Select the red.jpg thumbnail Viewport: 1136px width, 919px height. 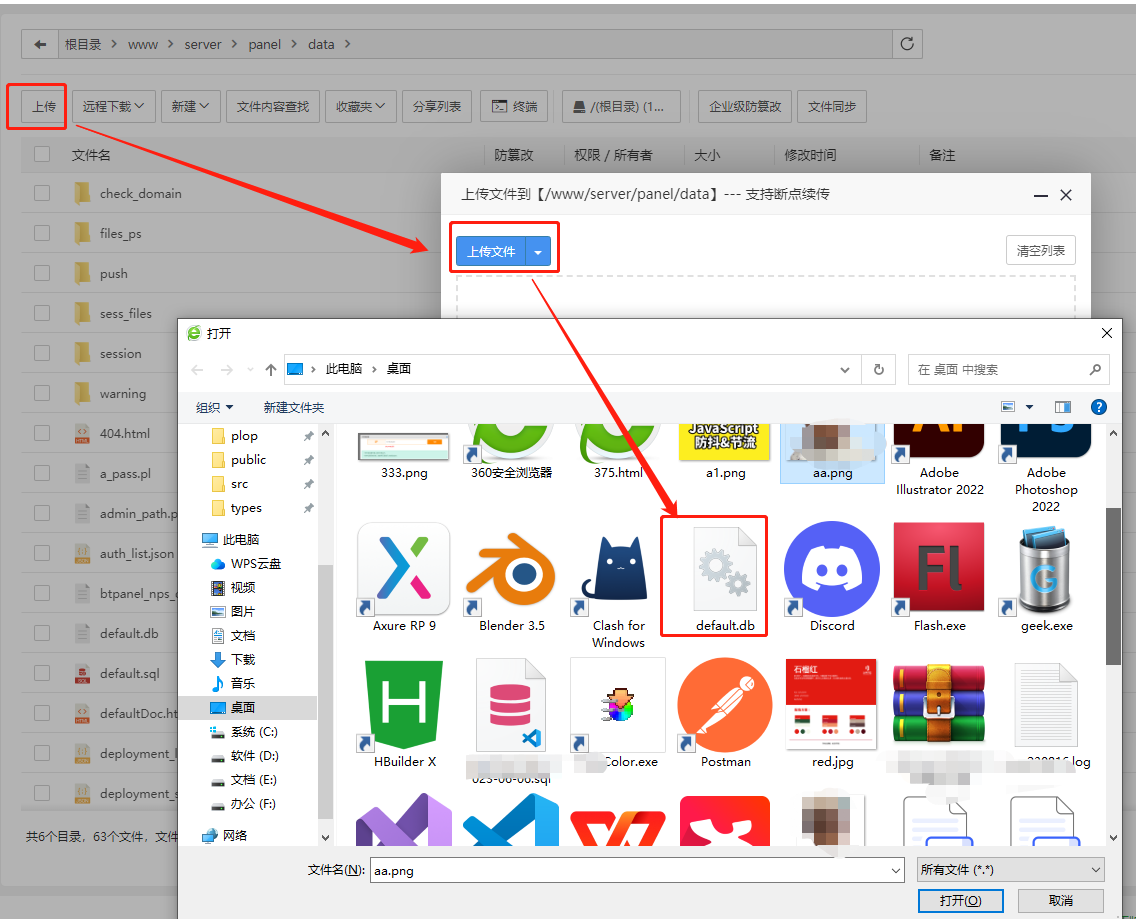832,714
